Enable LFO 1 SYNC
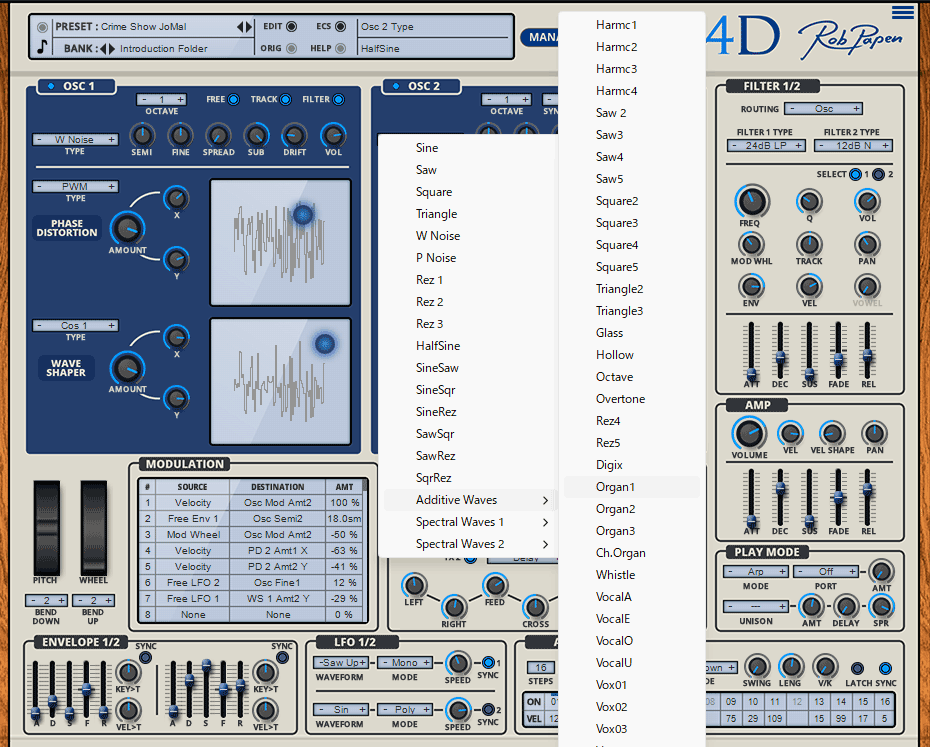The image size is (930, 747). 488,662
